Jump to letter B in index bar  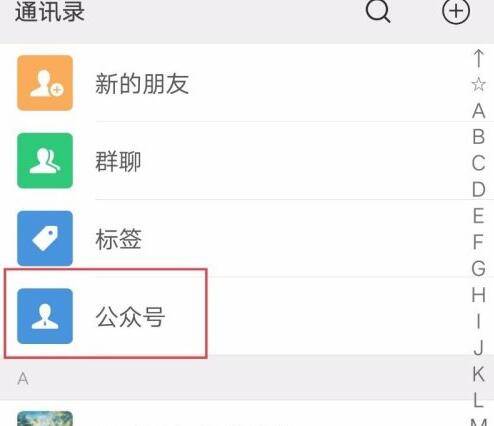(479, 137)
